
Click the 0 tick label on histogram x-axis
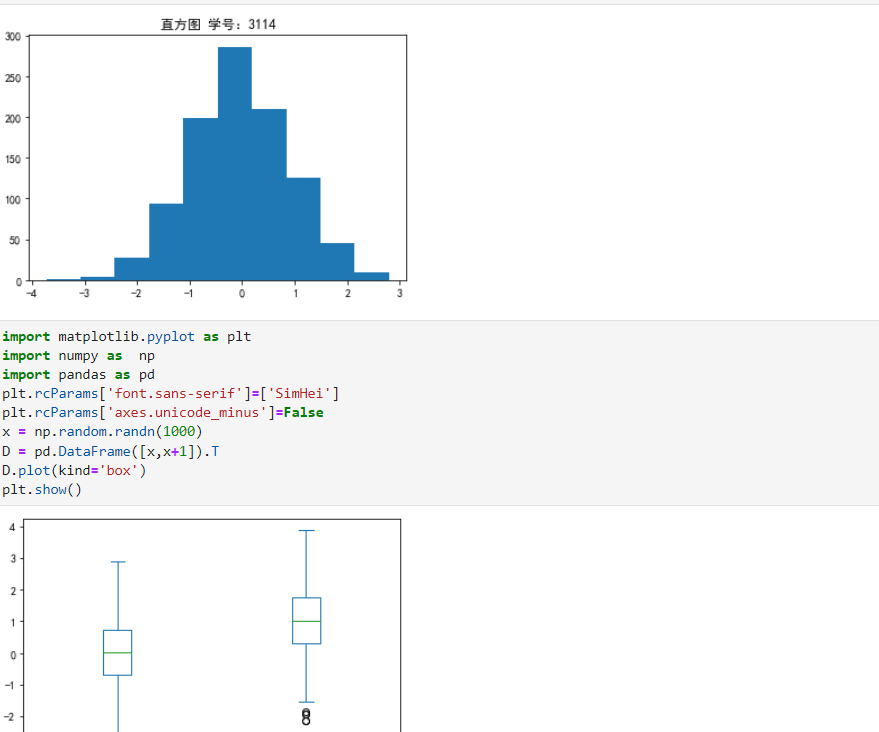(x=242, y=293)
